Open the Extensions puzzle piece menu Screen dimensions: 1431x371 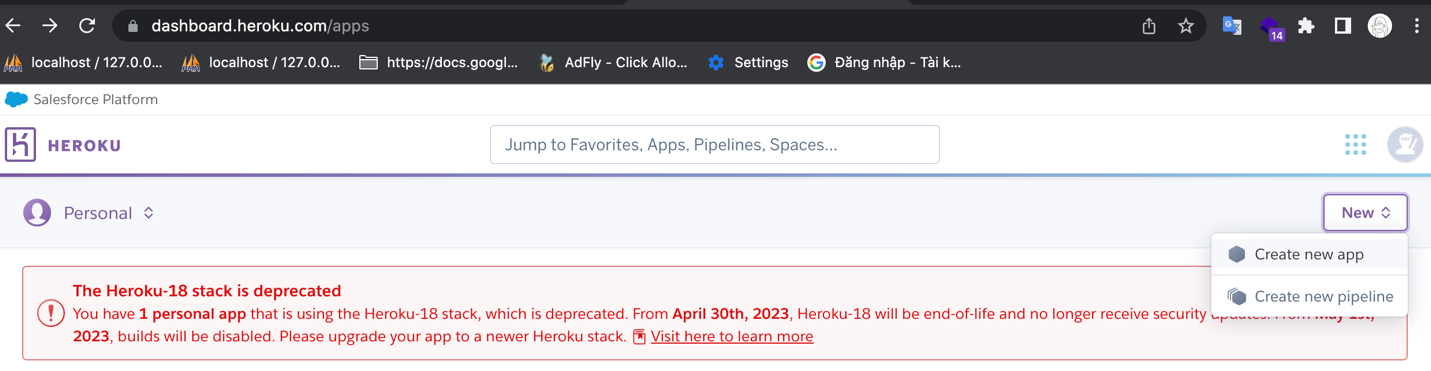pyautogui.click(x=1306, y=26)
